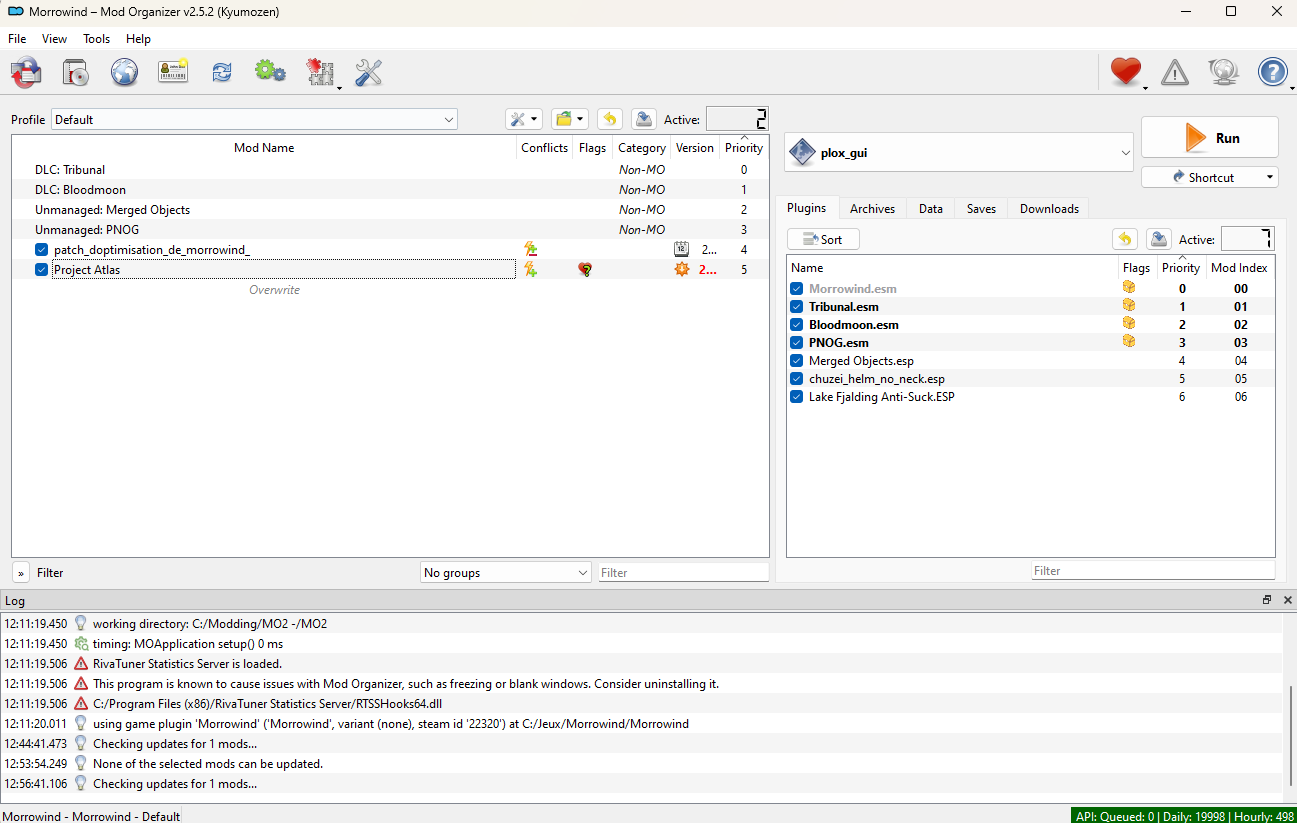Open the Notifications warning triangle icon
1297x823 pixels.
[1175, 72]
